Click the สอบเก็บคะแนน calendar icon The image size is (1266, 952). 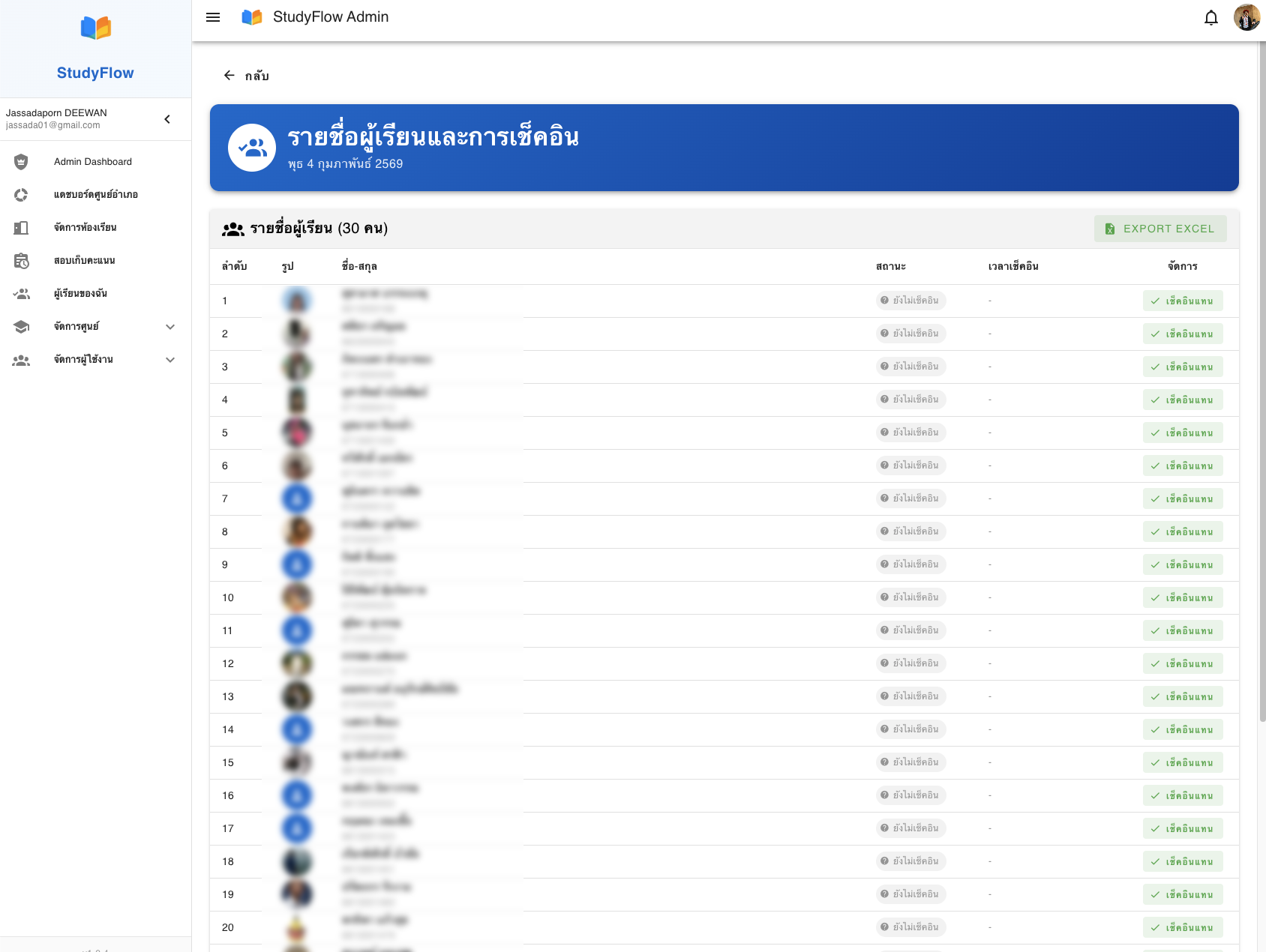(21, 261)
